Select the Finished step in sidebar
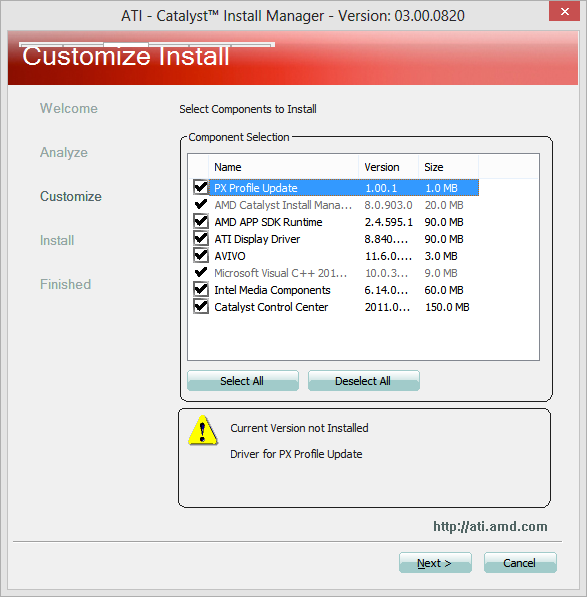This screenshot has height=597, width=587. tap(65, 284)
